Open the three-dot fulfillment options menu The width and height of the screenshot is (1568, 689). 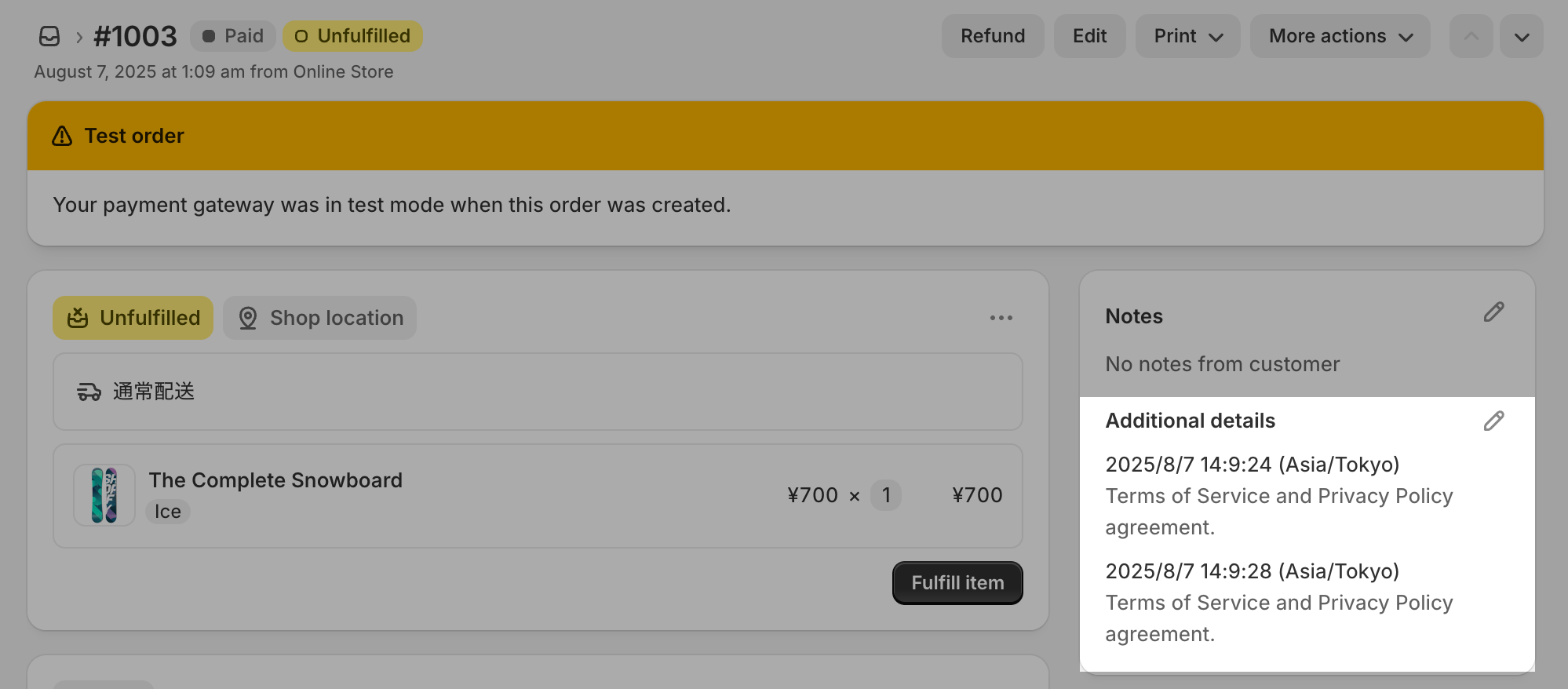point(1001,318)
